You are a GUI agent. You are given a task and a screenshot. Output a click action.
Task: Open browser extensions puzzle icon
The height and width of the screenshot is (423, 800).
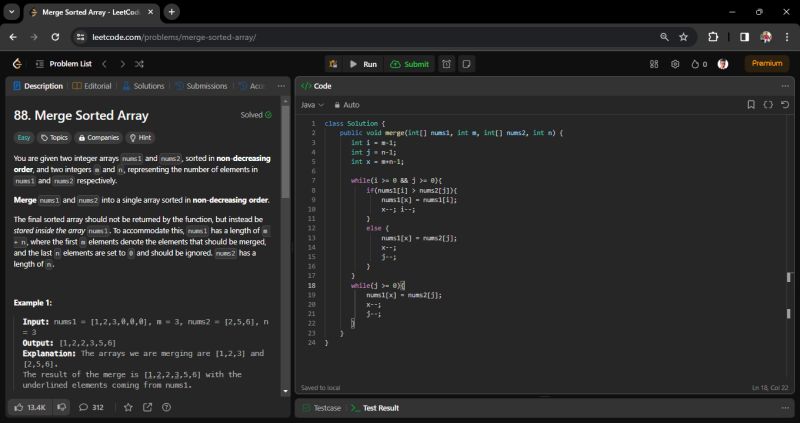[x=713, y=37]
